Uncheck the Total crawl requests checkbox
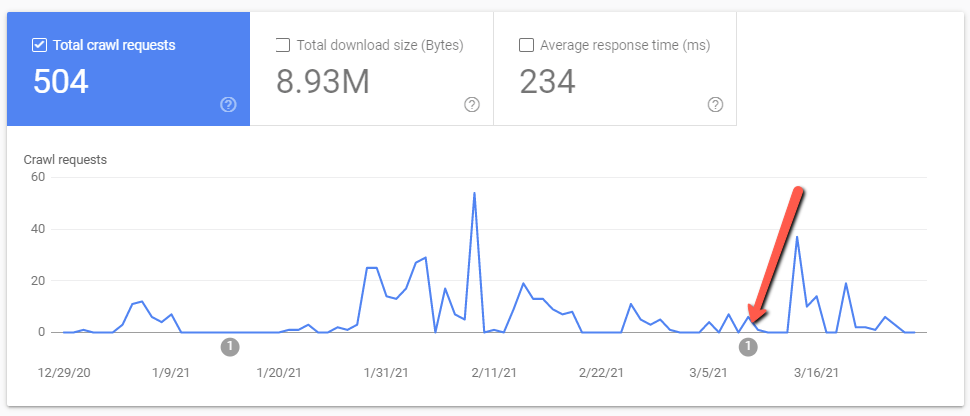Image resolution: width=970 pixels, height=416 pixels. (40, 45)
